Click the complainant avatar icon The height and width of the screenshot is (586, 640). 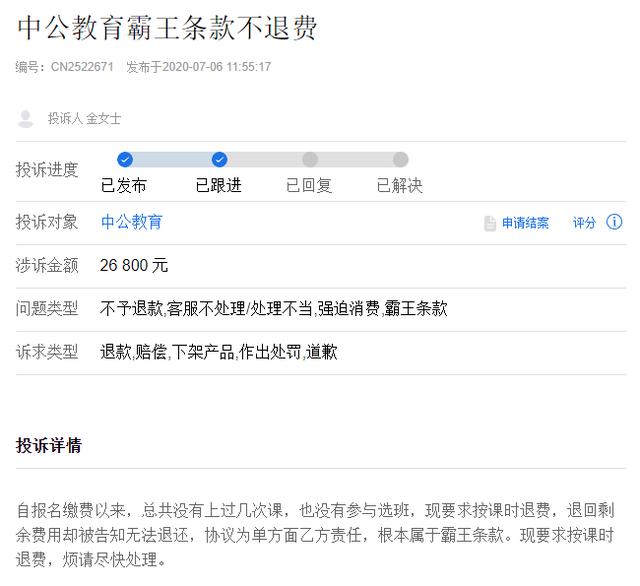point(26,119)
